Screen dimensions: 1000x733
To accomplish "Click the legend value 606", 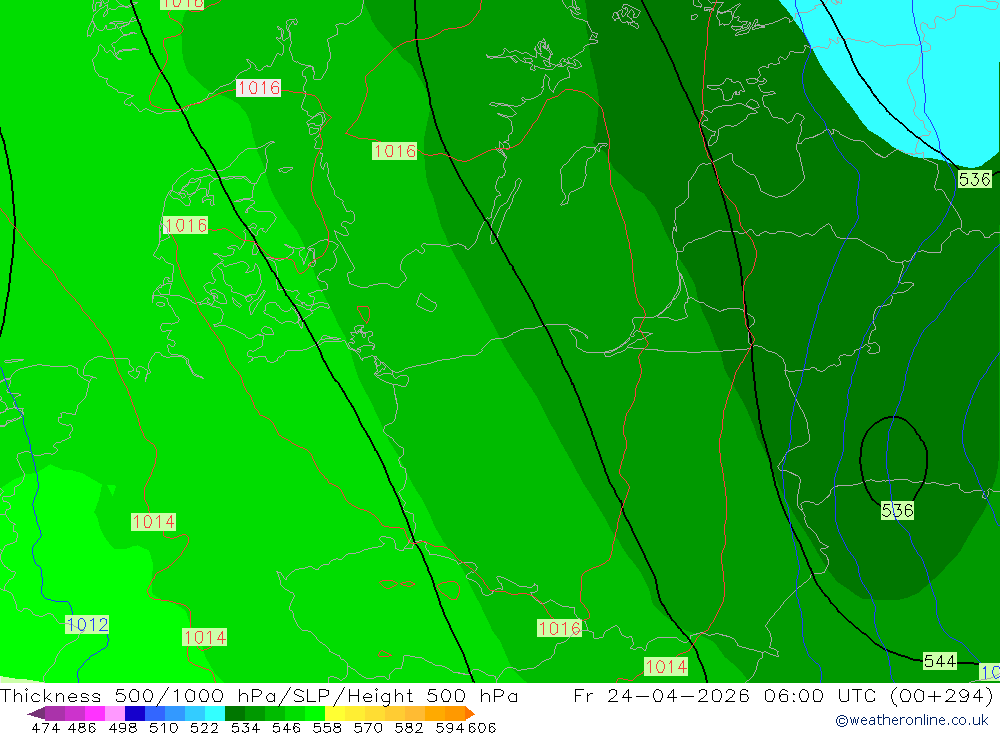I will click(x=482, y=727).
